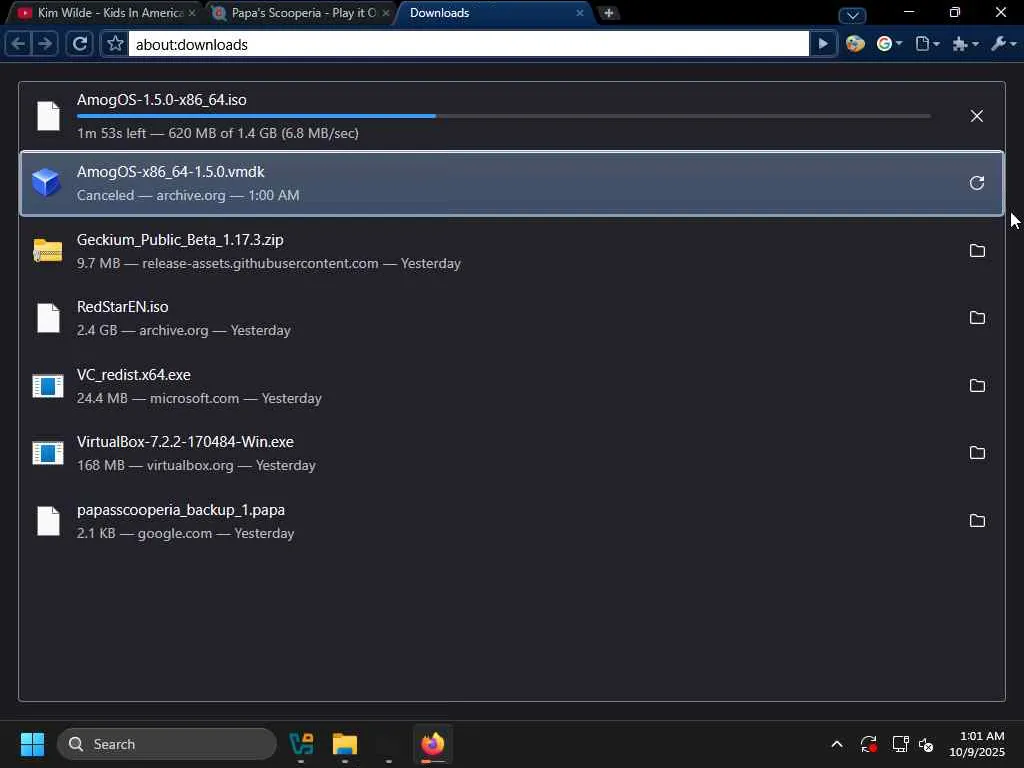Click the Geckium zip folder icon
The width and height of the screenshot is (1024, 768).
click(x=48, y=251)
